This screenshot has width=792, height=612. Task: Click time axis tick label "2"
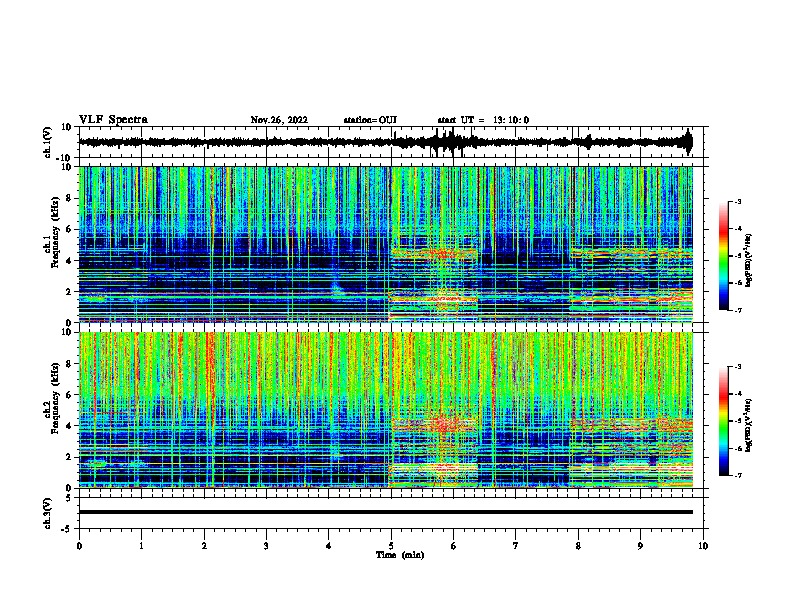pyautogui.click(x=204, y=546)
